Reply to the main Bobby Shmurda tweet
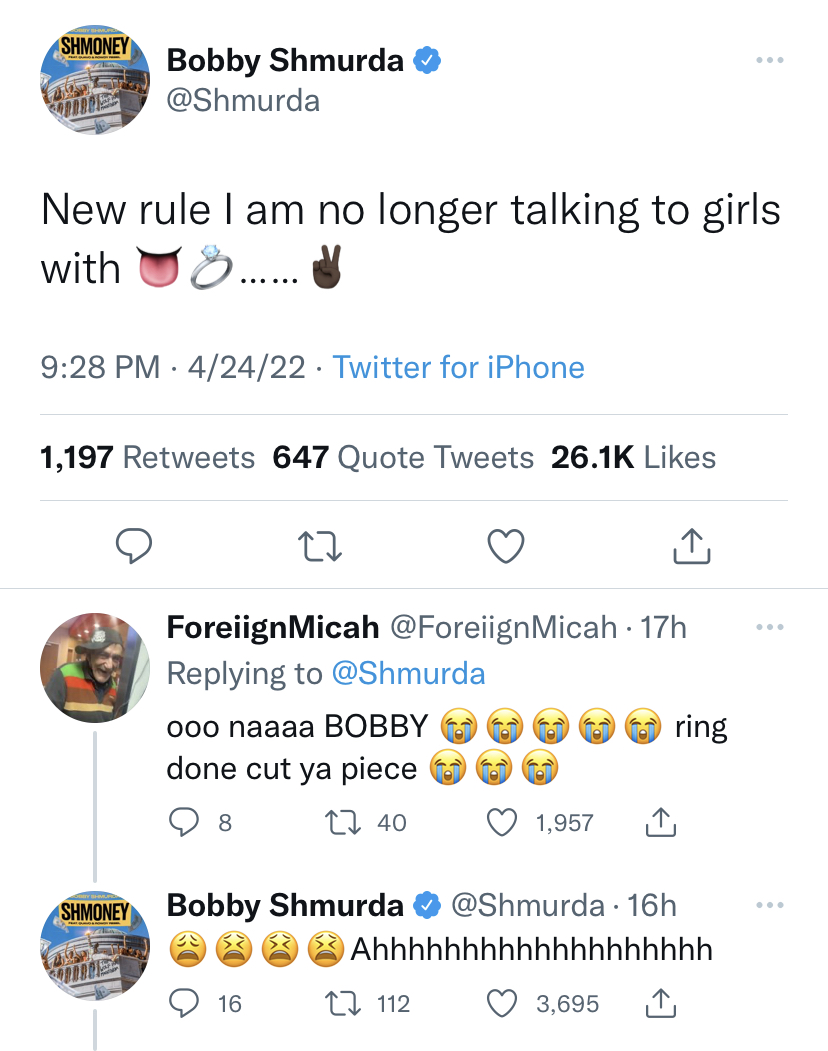 tap(133, 546)
